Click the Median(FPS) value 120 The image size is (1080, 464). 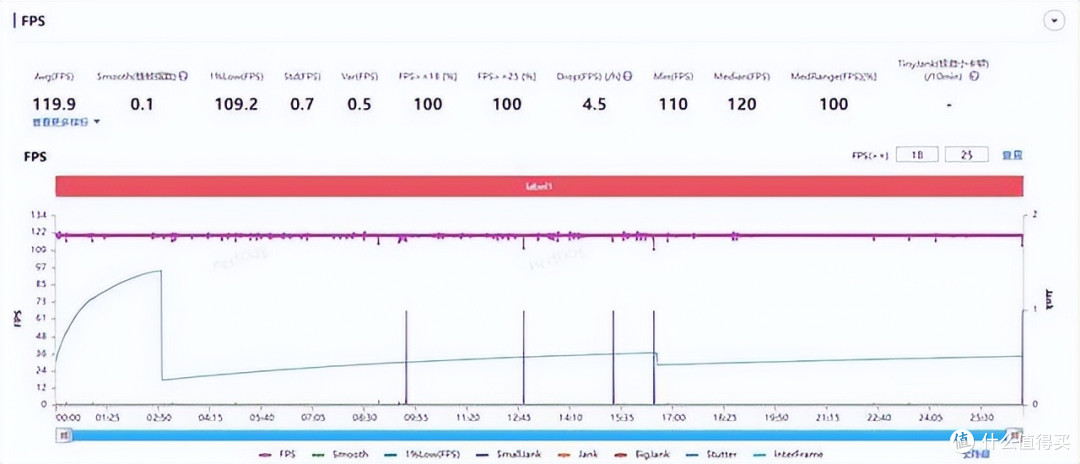click(x=741, y=105)
